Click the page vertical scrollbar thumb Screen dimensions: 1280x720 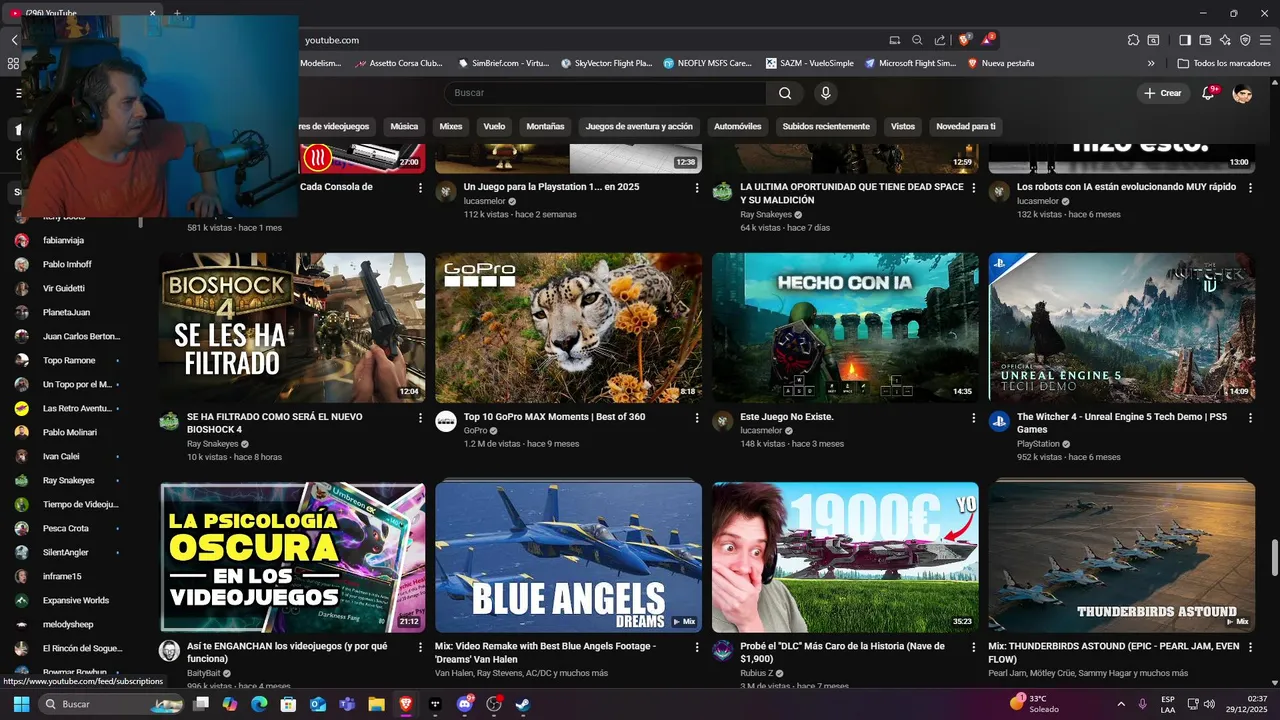coord(1274,558)
